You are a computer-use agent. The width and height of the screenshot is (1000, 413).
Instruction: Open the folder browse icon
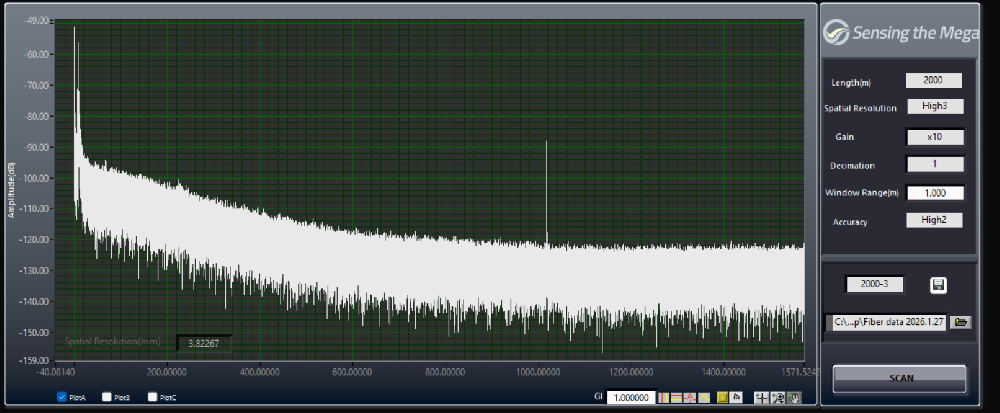[x=961, y=322]
